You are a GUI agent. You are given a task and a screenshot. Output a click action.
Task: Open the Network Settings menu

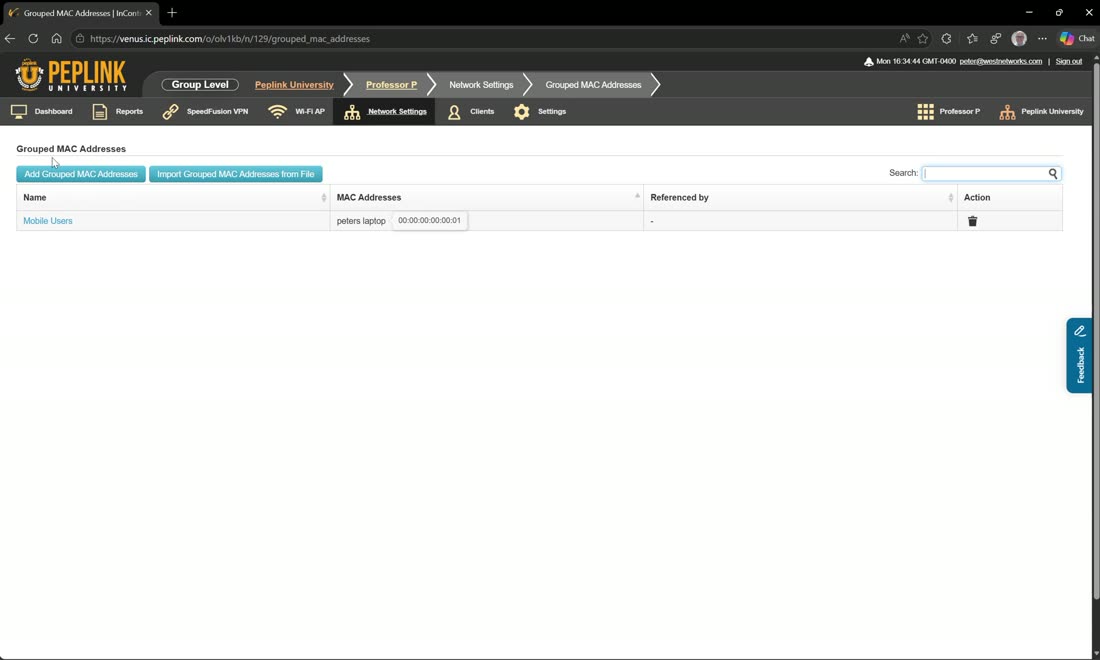tap(397, 112)
